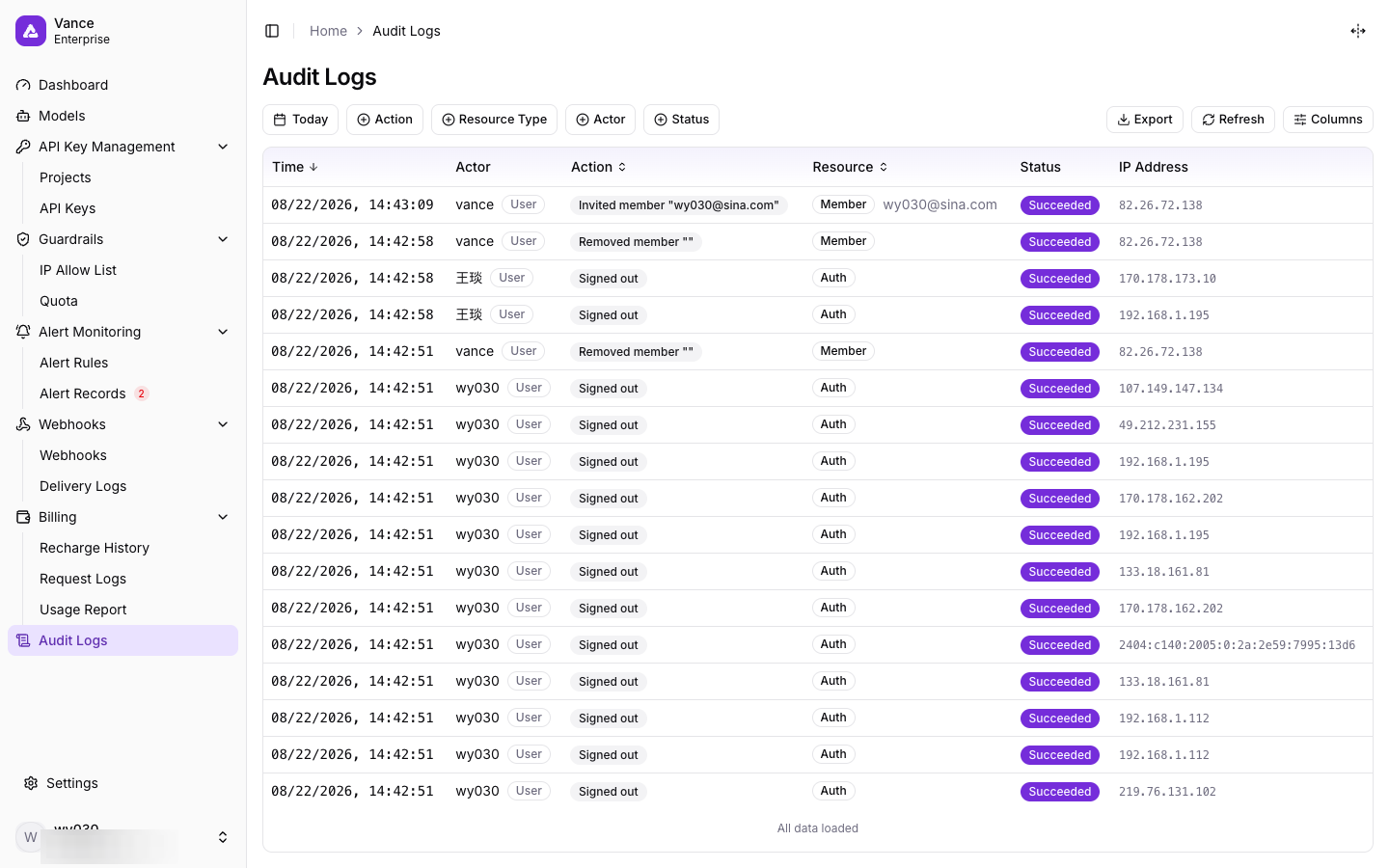Click the Models robot icon
The width and height of the screenshot is (1389, 868).
(23, 116)
